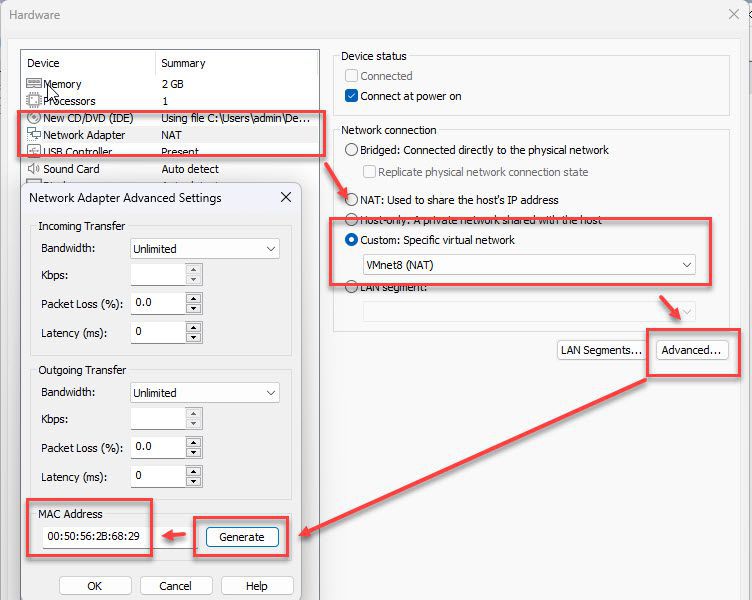Enable Replicate physical network connection state
The width and height of the screenshot is (752, 600).
click(369, 172)
